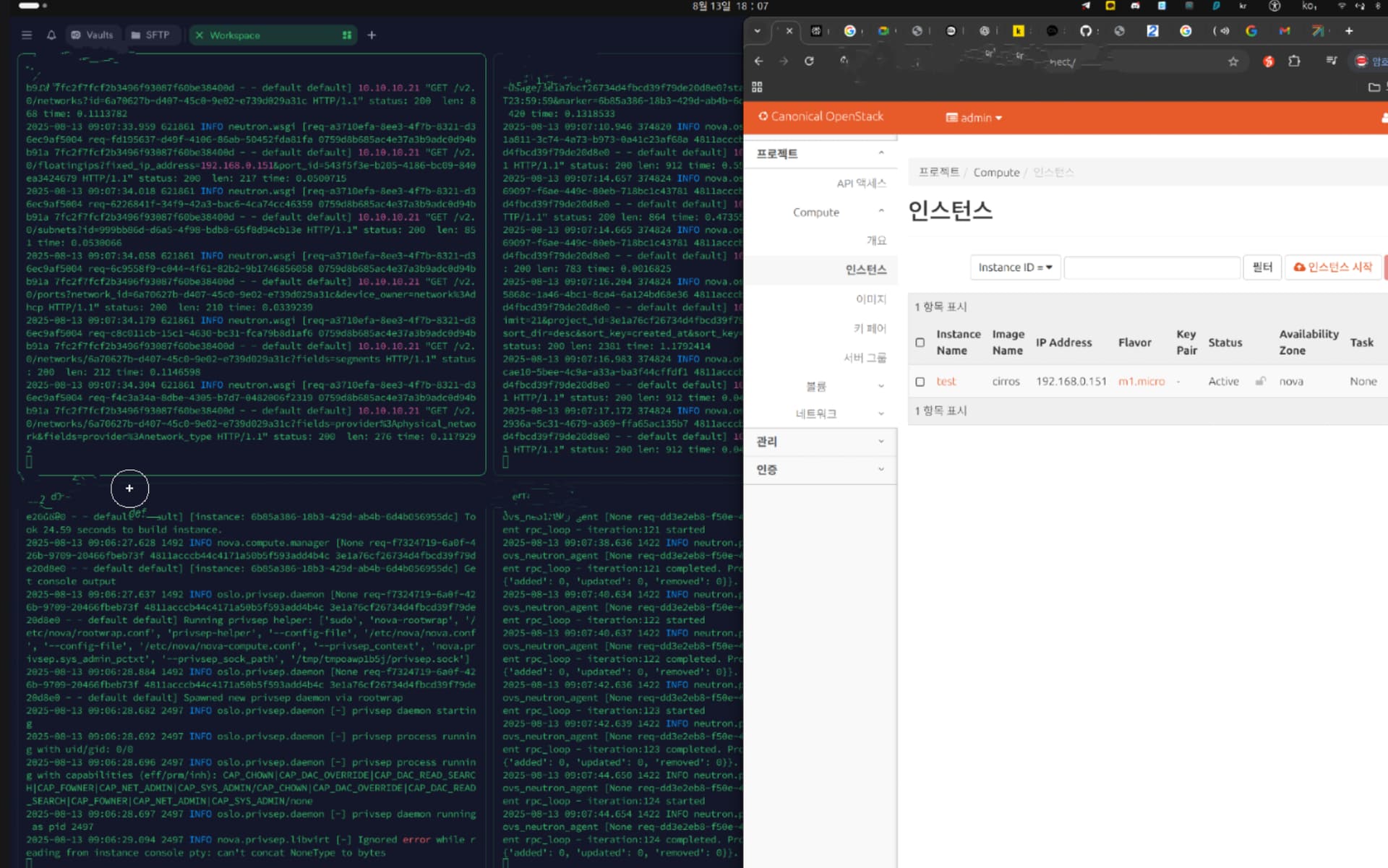Open the 이미지 sidebar menu item

point(870,299)
